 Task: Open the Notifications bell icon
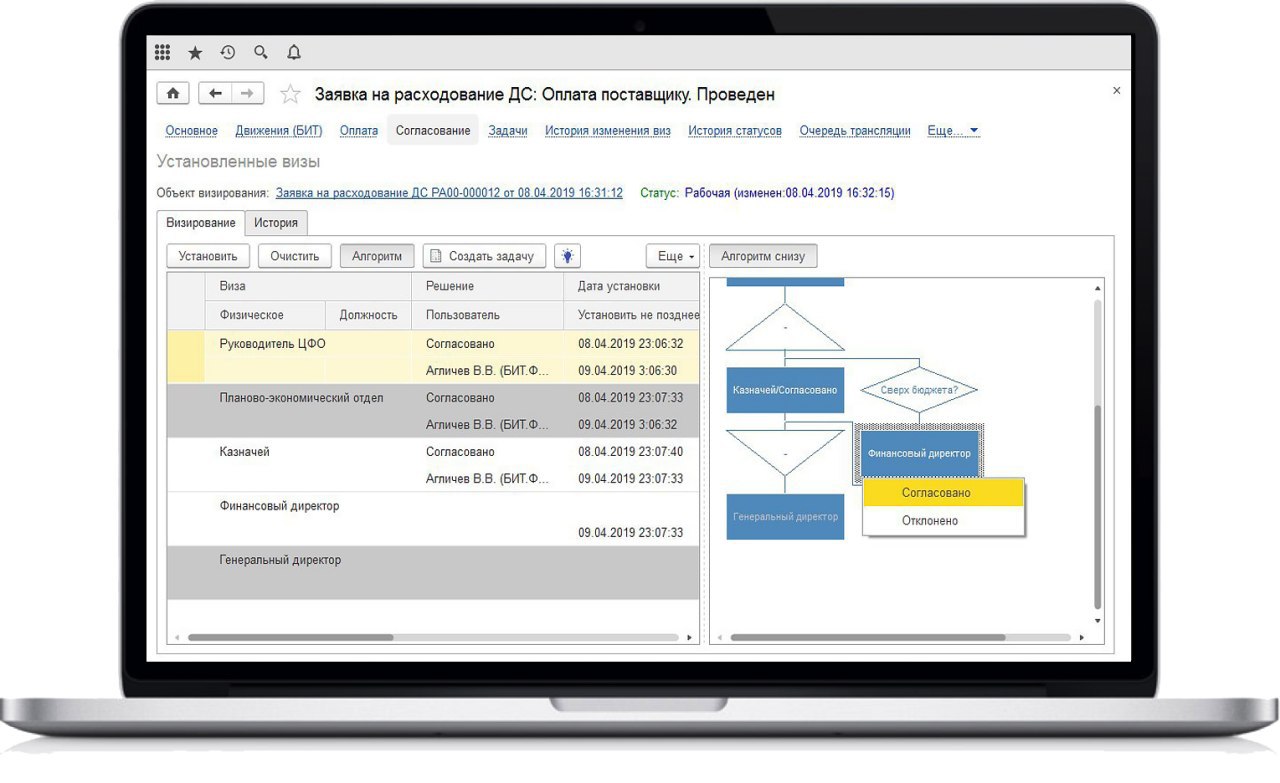click(x=293, y=52)
